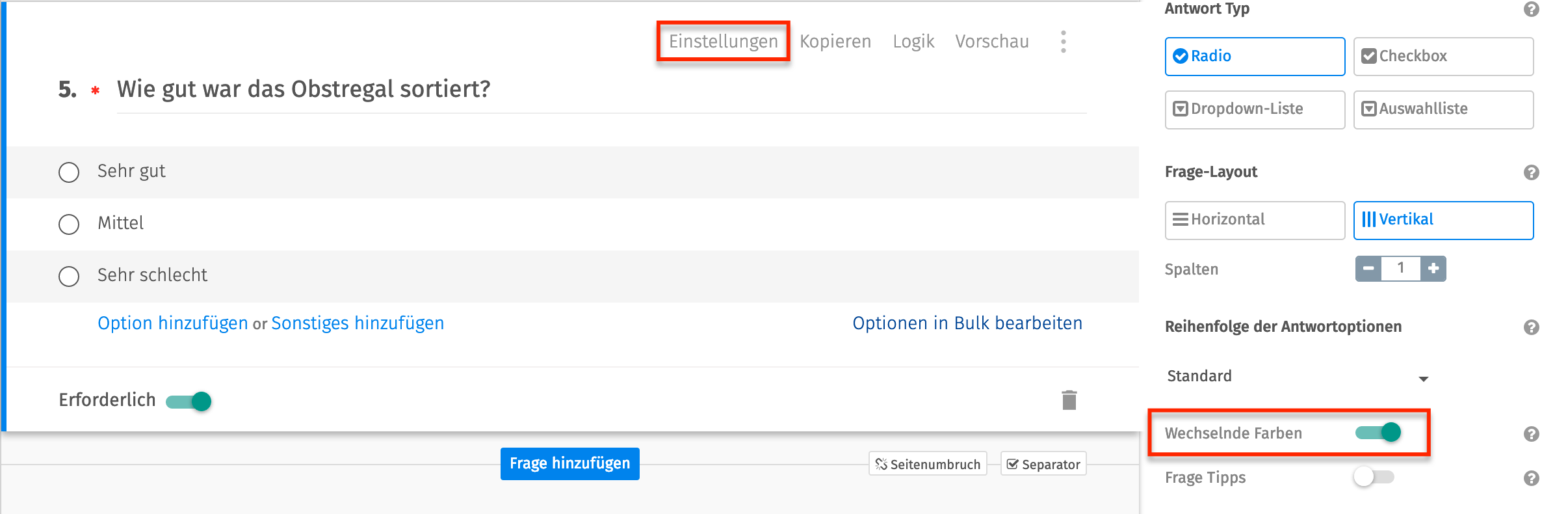Enable the Frage Tipps toggle
This screenshot has width=1568, height=514.
click(x=1374, y=477)
